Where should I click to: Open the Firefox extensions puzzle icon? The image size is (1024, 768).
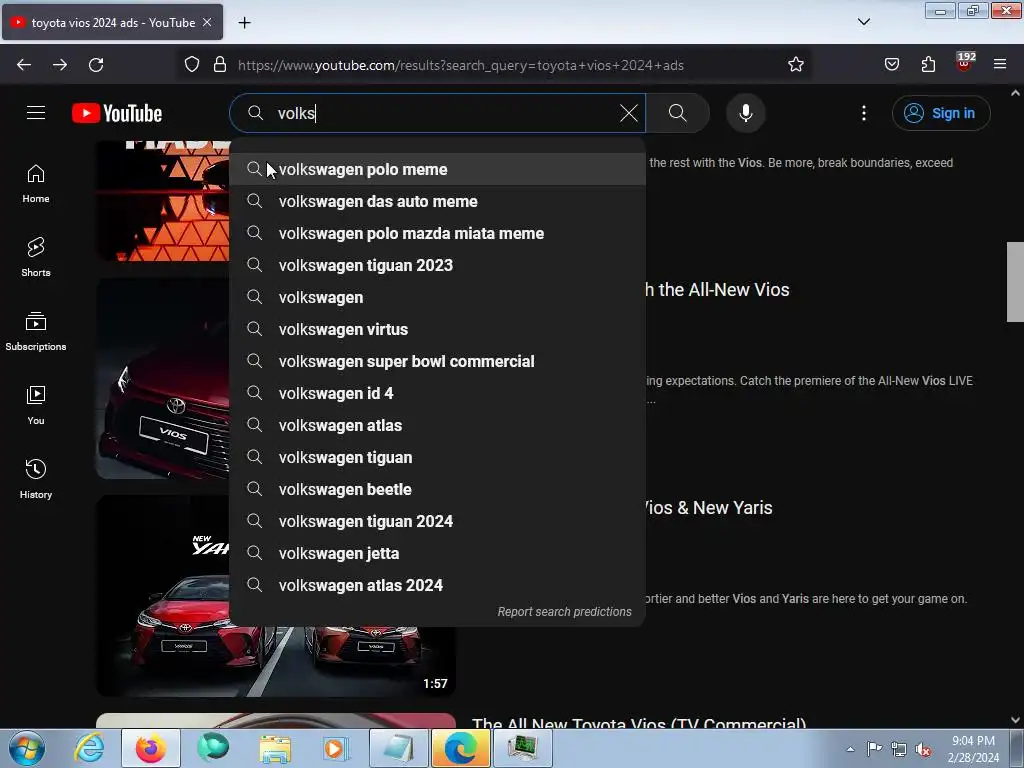pos(928,65)
